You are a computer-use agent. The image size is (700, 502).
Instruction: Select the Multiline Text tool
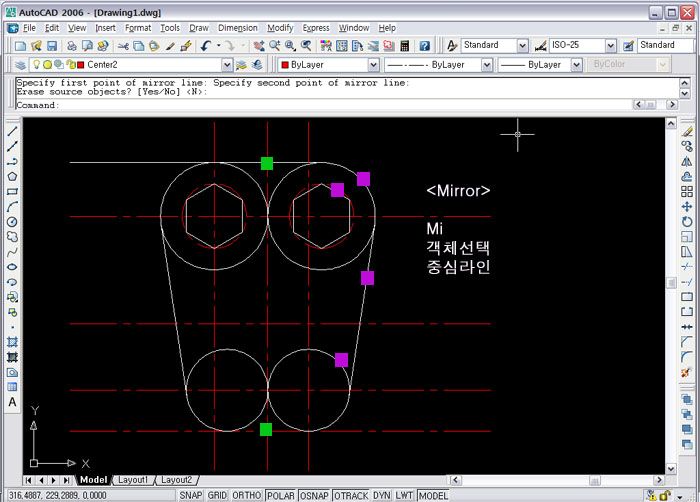point(12,402)
